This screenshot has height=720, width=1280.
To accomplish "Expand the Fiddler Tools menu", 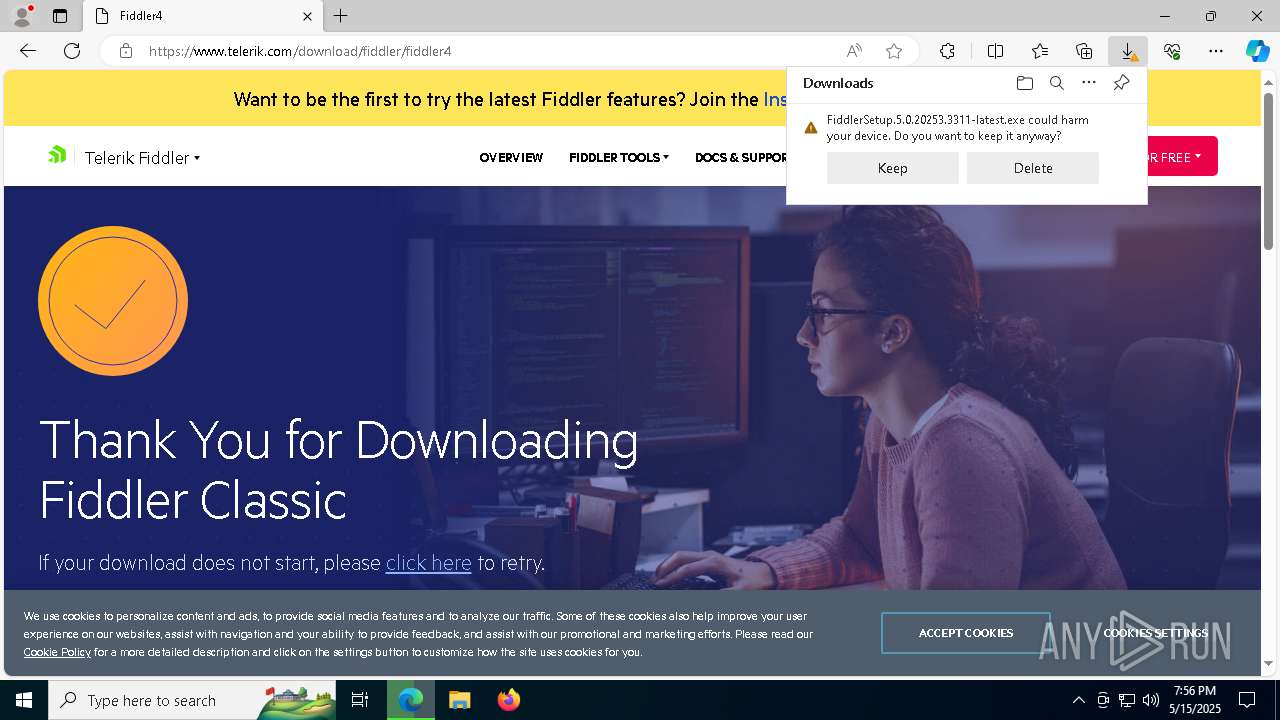I will [x=619, y=158].
